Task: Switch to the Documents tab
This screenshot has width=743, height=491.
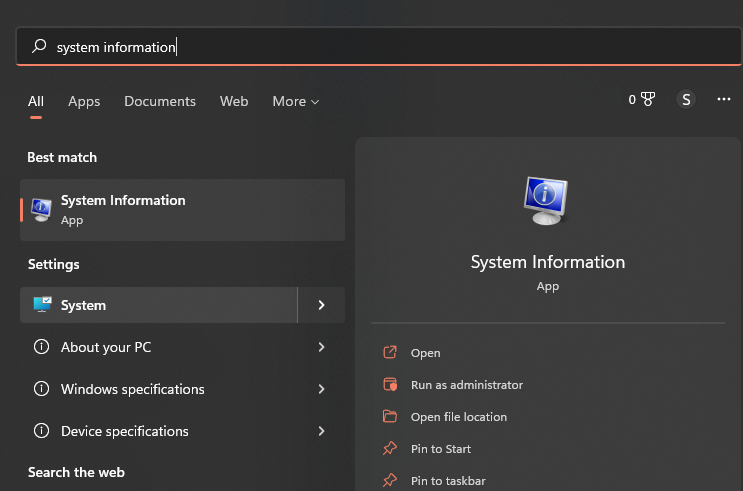Action: pyautogui.click(x=160, y=101)
